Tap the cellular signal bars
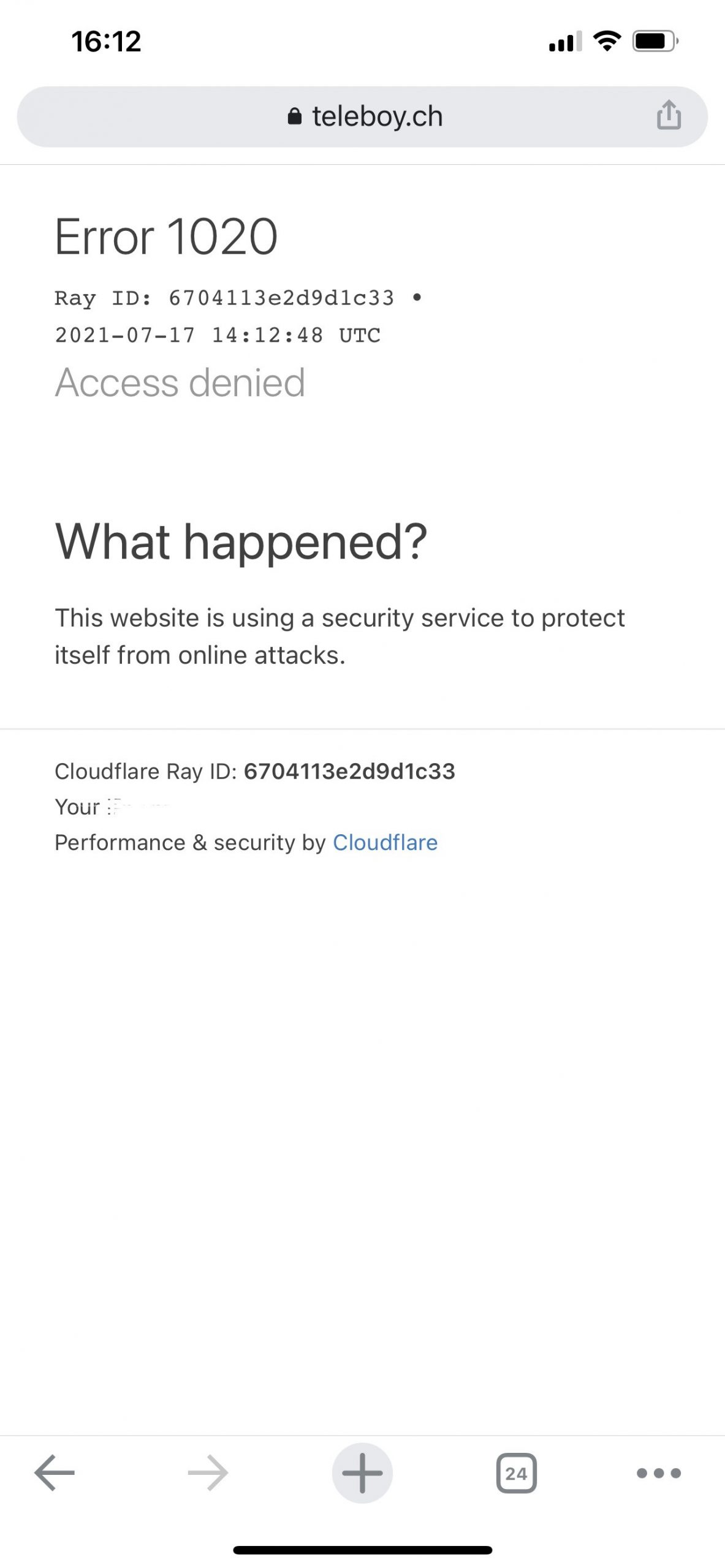Screen dimensions: 725x1568 tap(565, 42)
